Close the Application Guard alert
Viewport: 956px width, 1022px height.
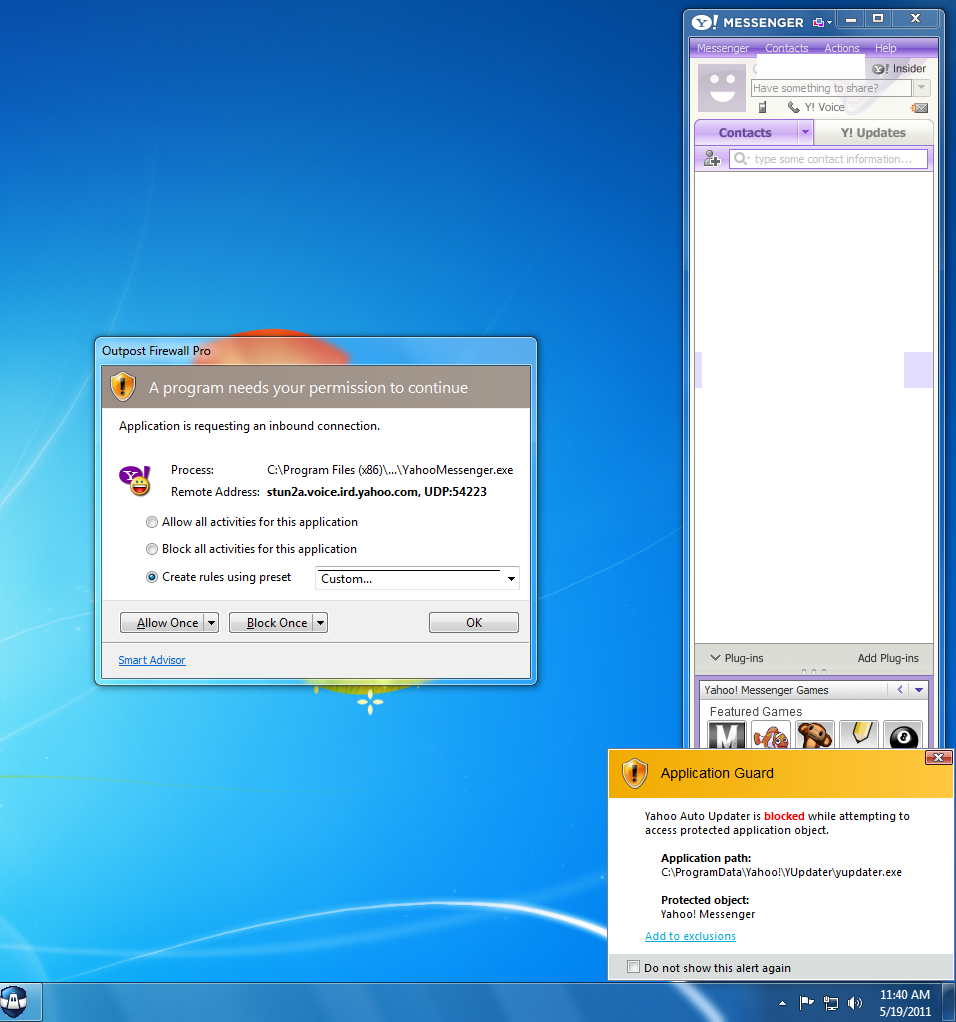click(938, 757)
